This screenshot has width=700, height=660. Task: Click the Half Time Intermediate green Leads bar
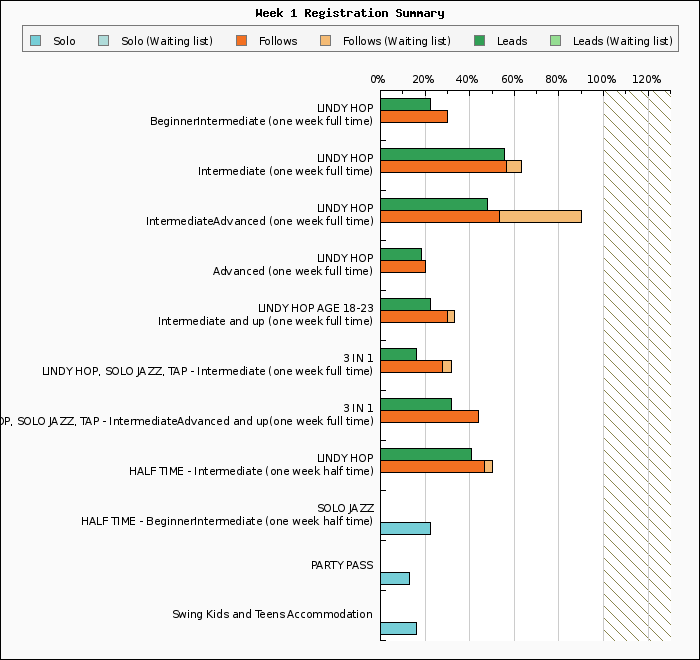(x=426, y=454)
